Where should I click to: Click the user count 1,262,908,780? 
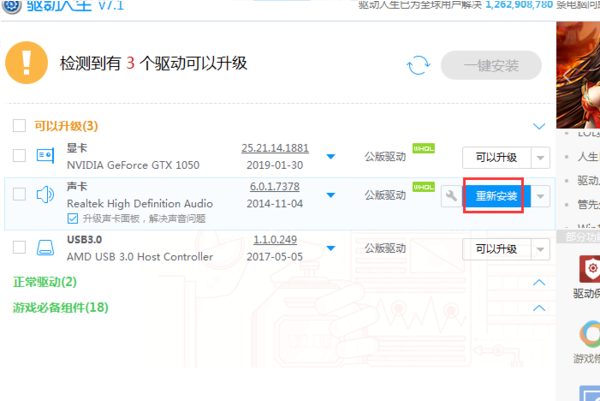coord(519,5)
